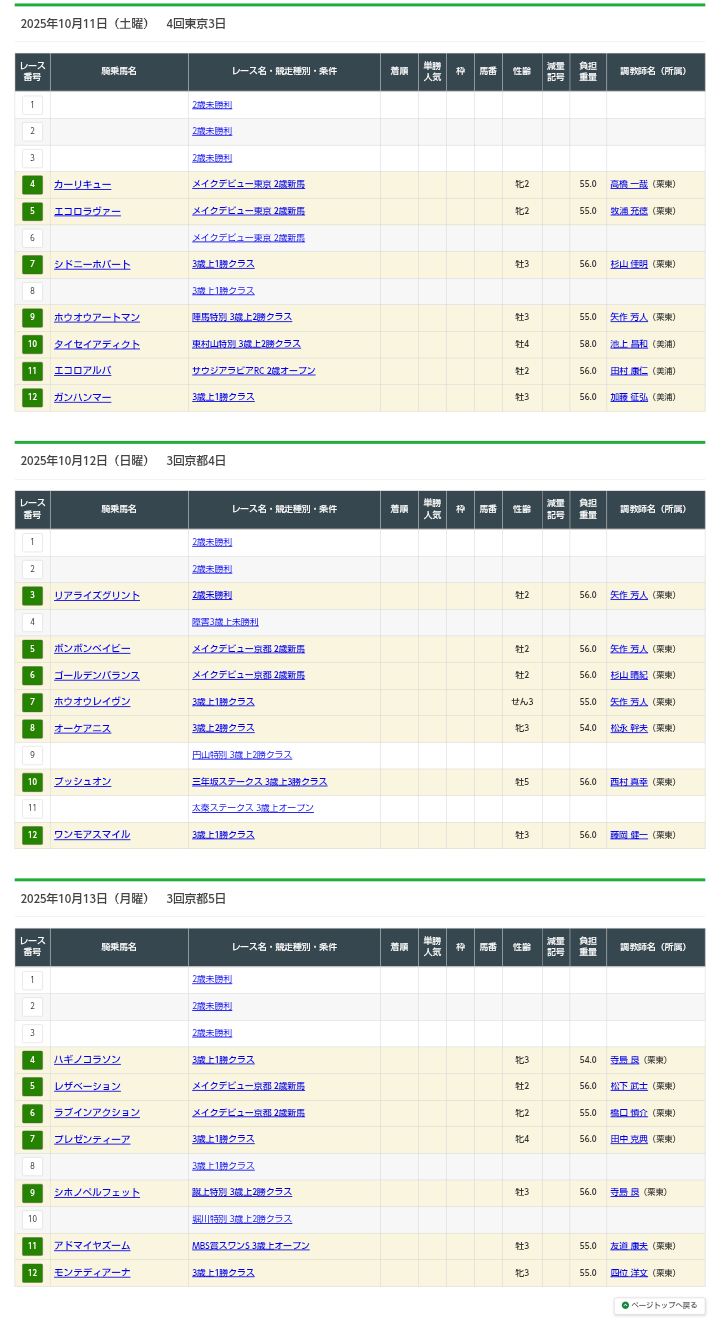Open trainer 松下 武士 link
The width and height of the screenshot is (720, 1325).
[x=629, y=1086]
